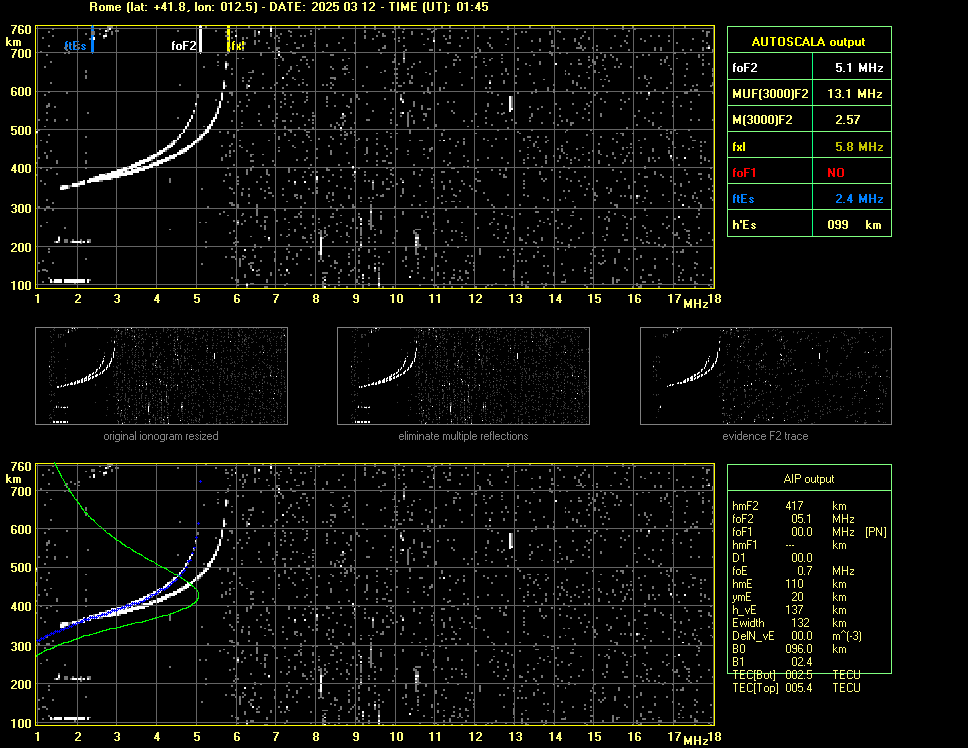Viewport: 968px width, 748px height.
Task: Select the B1 02.4 row
Action: (772, 662)
